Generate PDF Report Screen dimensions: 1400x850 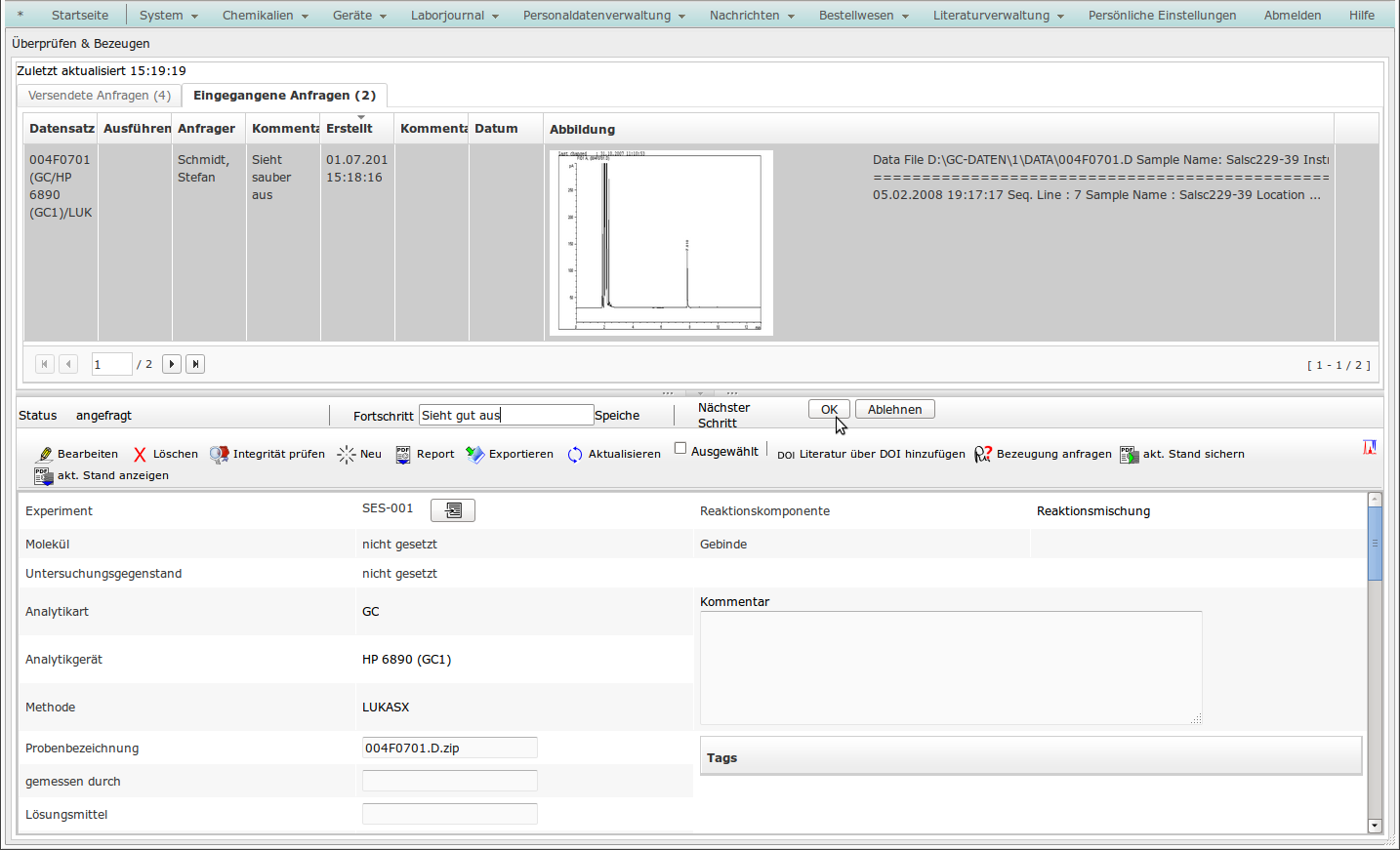coord(403,455)
